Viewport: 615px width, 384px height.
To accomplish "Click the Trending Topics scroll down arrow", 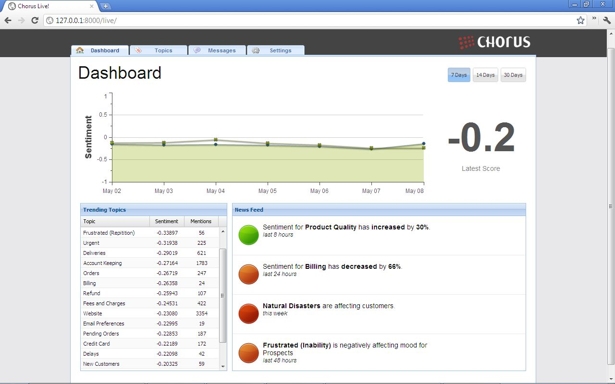I will pos(223,366).
